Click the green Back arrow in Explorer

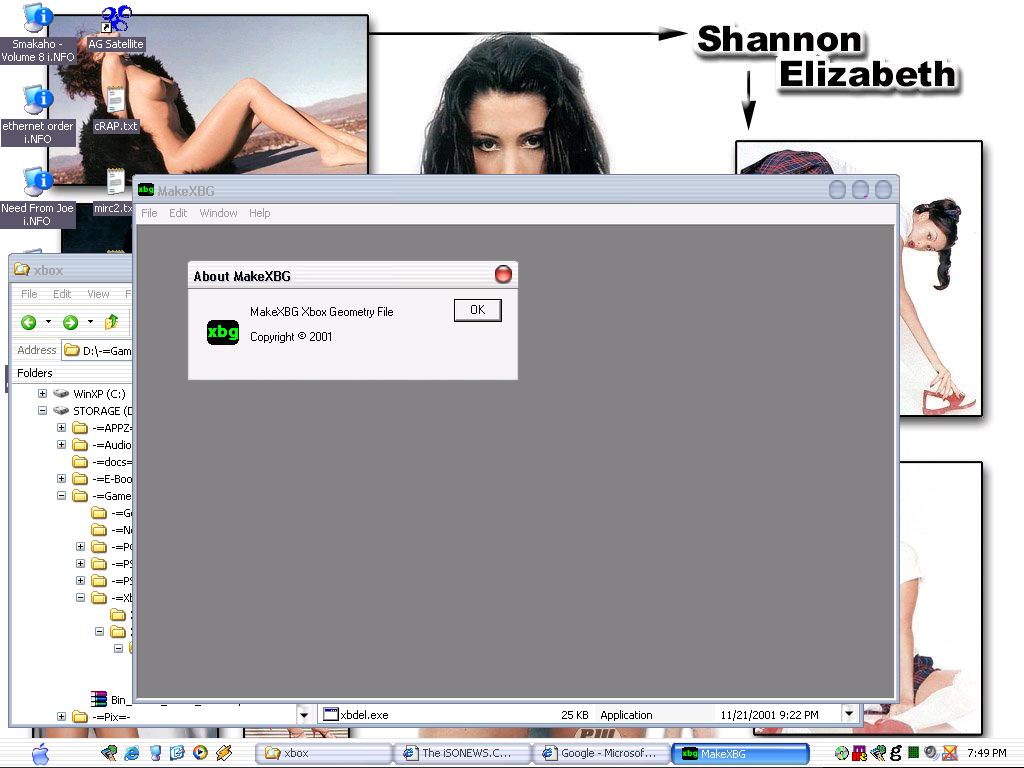[x=28, y=322]
